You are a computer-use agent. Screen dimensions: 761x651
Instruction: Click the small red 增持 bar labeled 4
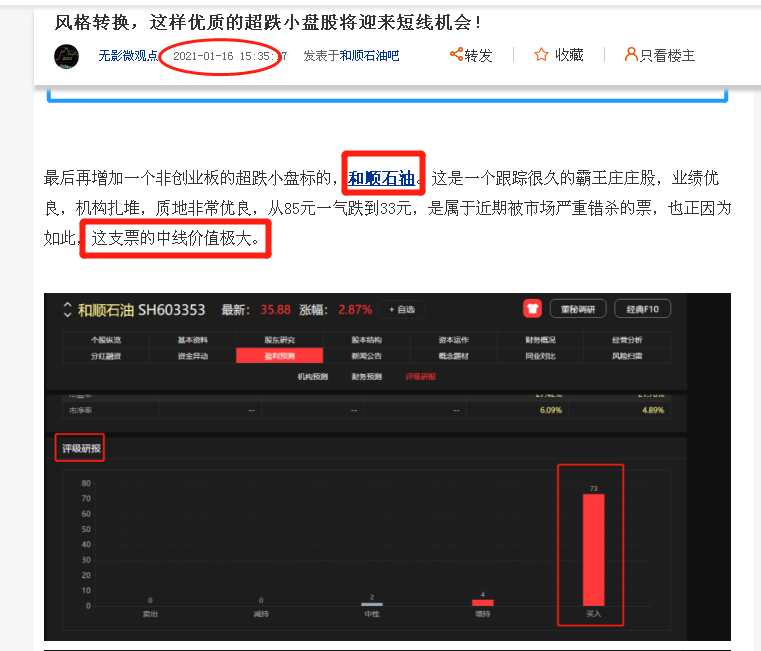point(482,602)
